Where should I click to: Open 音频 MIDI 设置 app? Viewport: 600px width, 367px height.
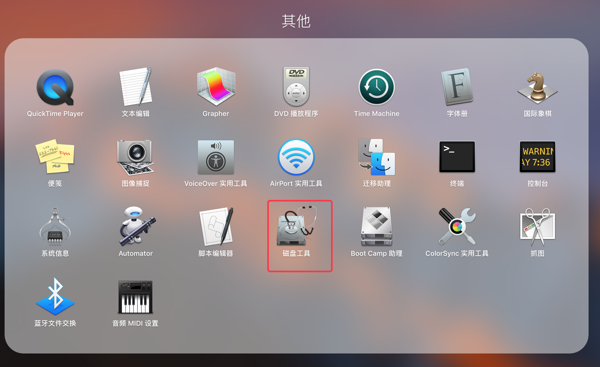pos(135,297)
